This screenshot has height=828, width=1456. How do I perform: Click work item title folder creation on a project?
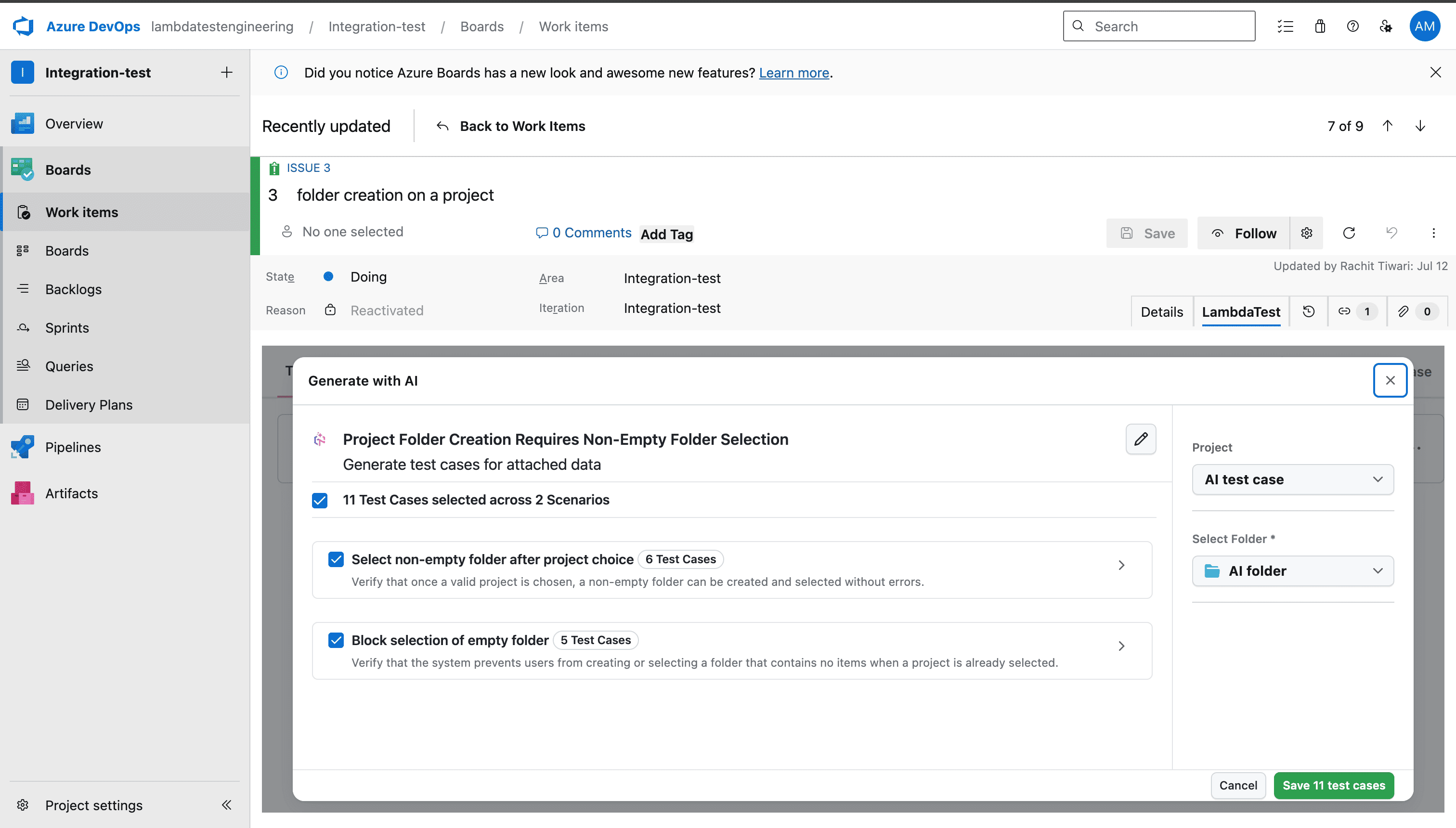point(395,195)
